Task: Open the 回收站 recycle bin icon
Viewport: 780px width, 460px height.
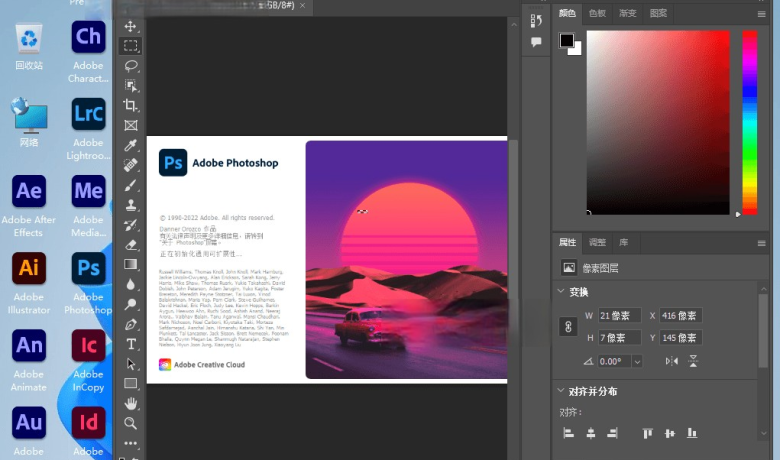Action: (x=29, y=46)
